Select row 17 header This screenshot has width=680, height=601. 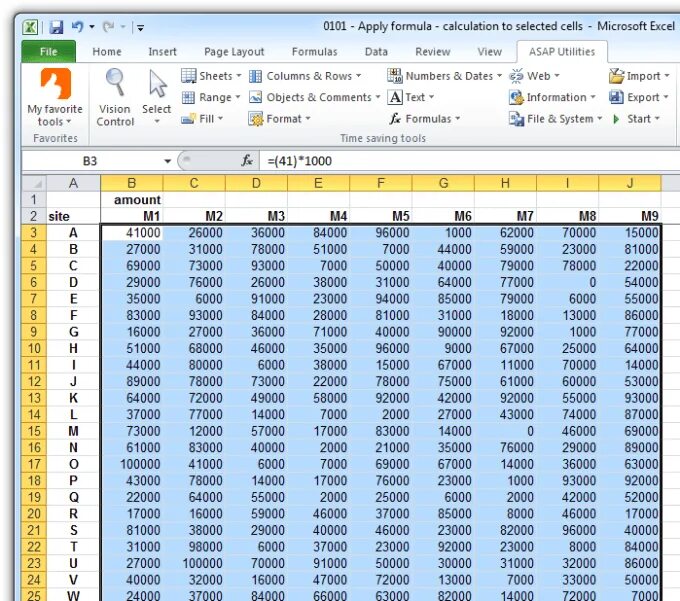coord(34,464)
